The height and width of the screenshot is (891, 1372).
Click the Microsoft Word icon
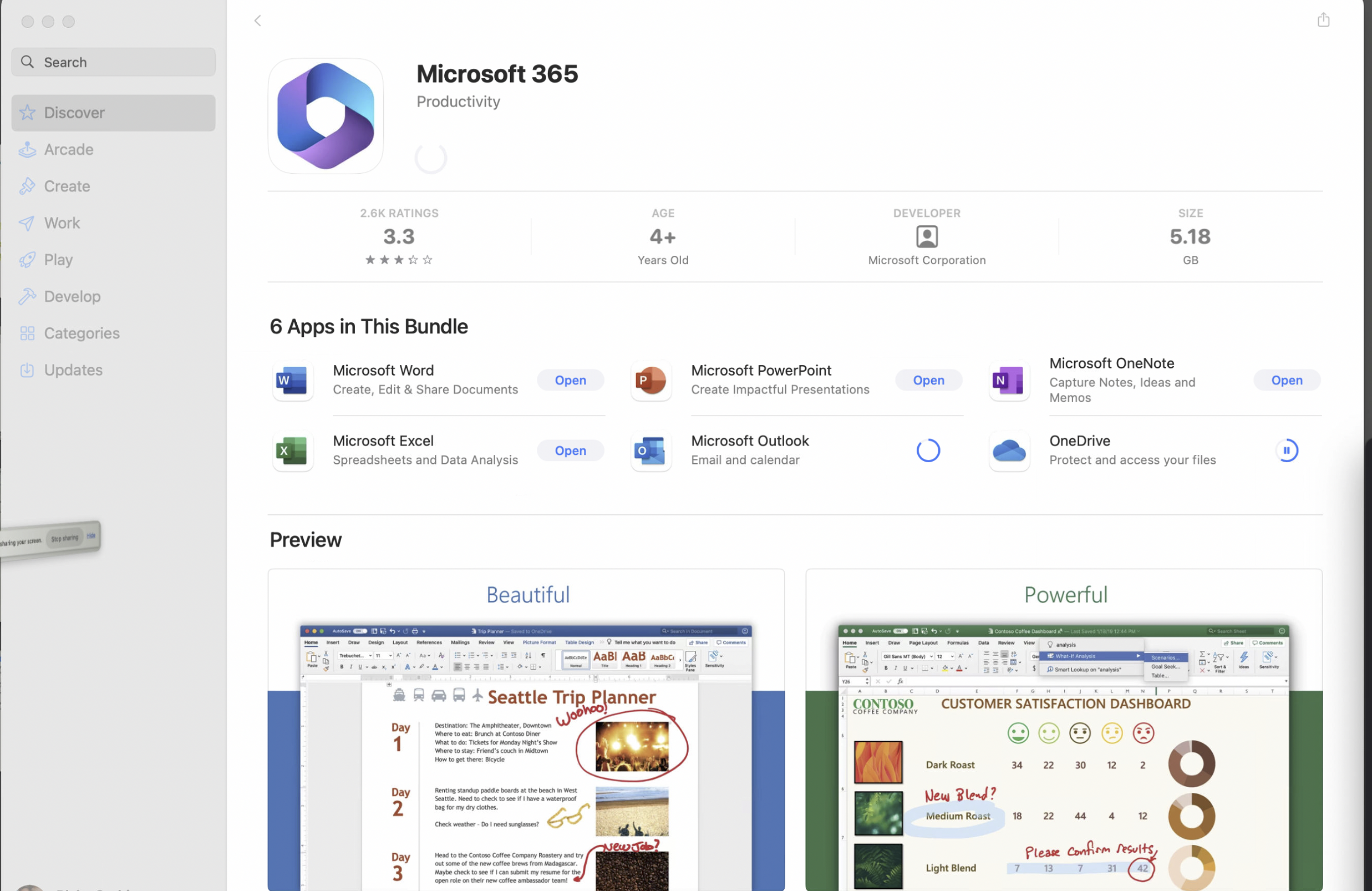pyautogui.click(x=293, y=381)
